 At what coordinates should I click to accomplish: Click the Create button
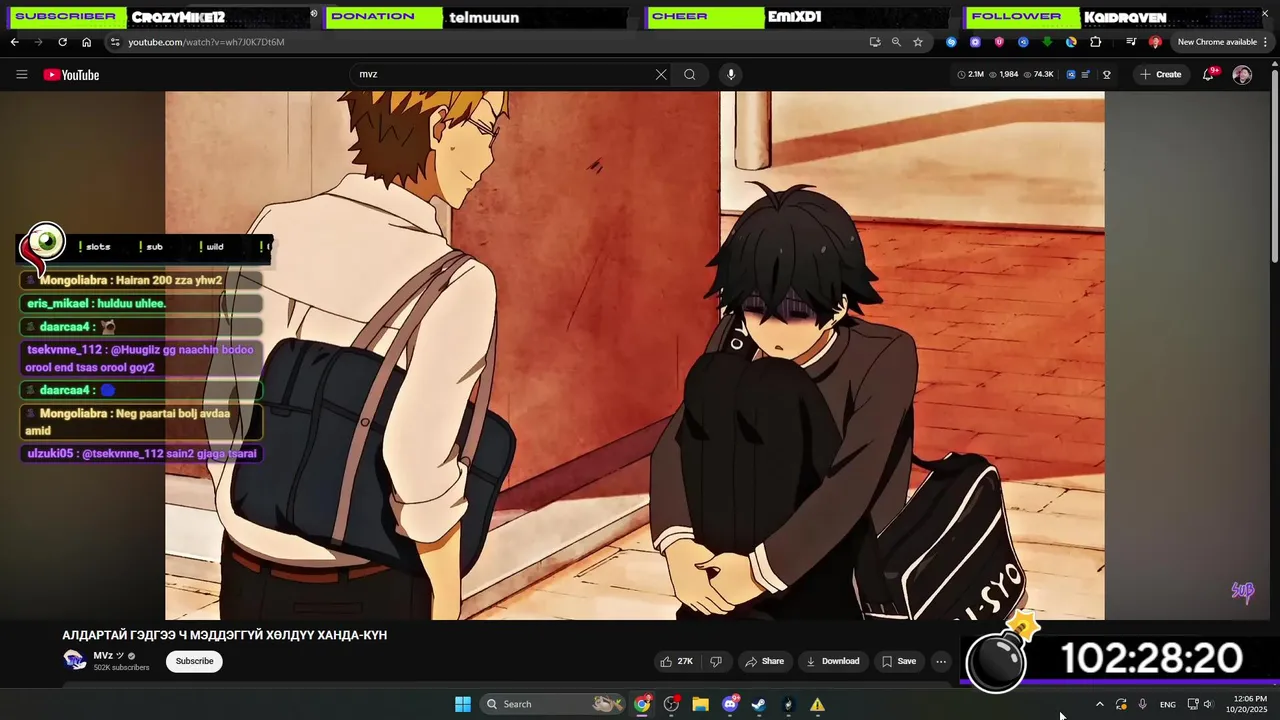[1161, 74]
